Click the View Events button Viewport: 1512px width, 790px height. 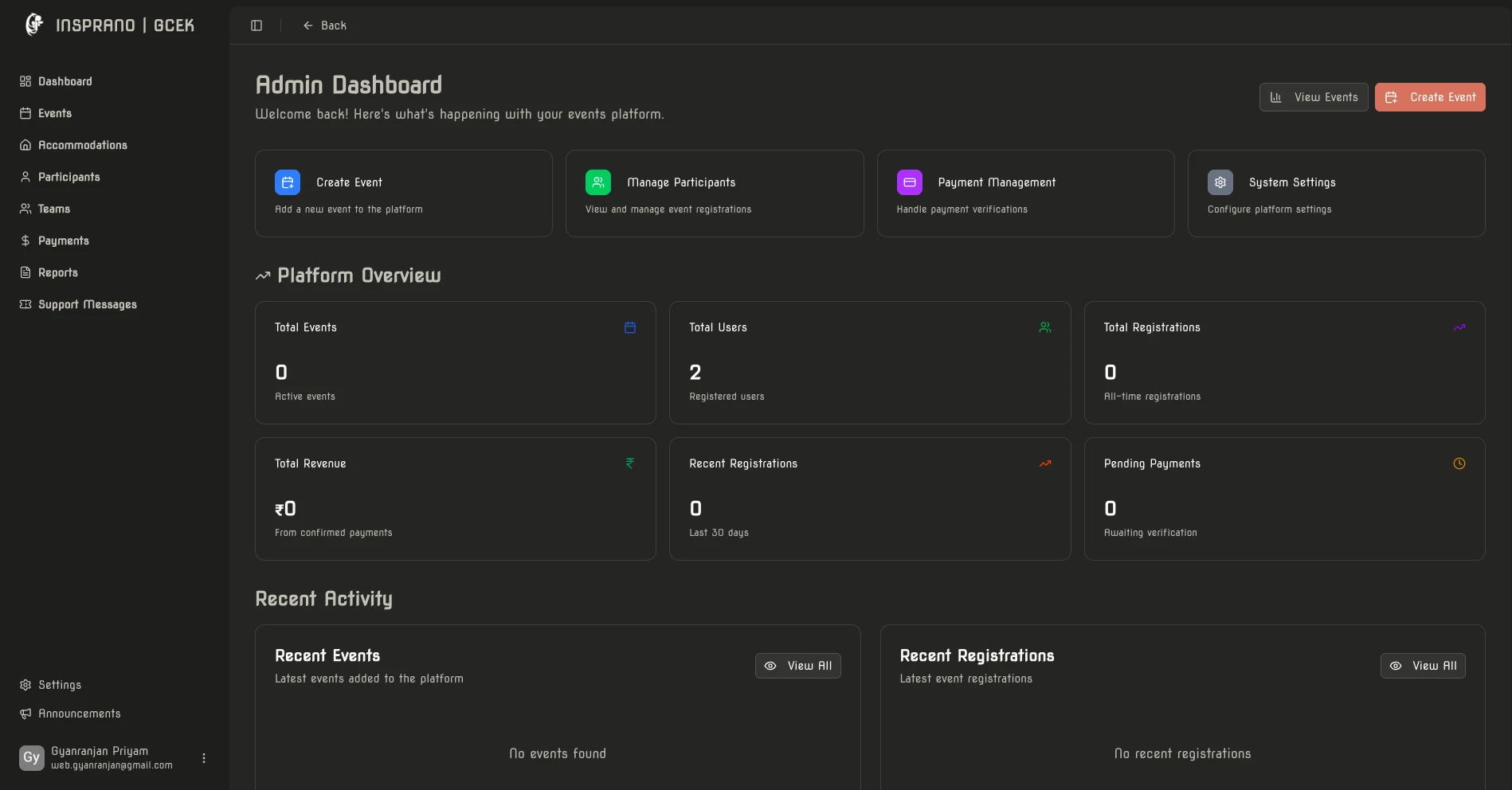(1313, 96)
